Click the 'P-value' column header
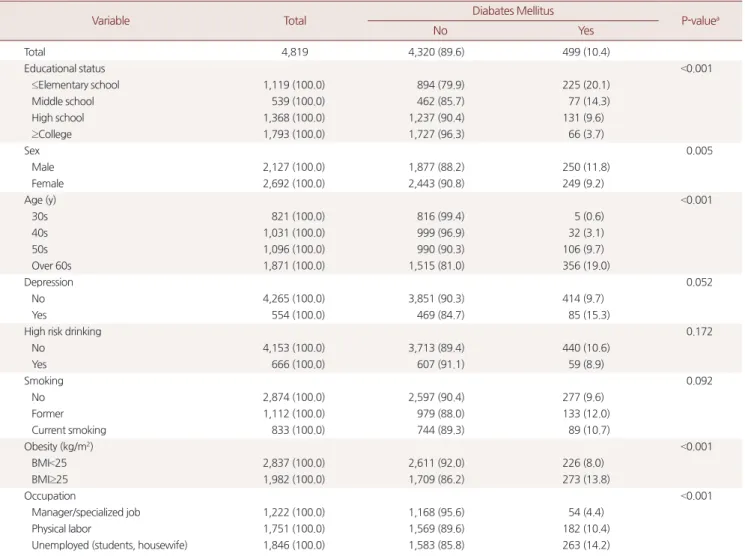745x556 pixels. click(x=700, y=20)
